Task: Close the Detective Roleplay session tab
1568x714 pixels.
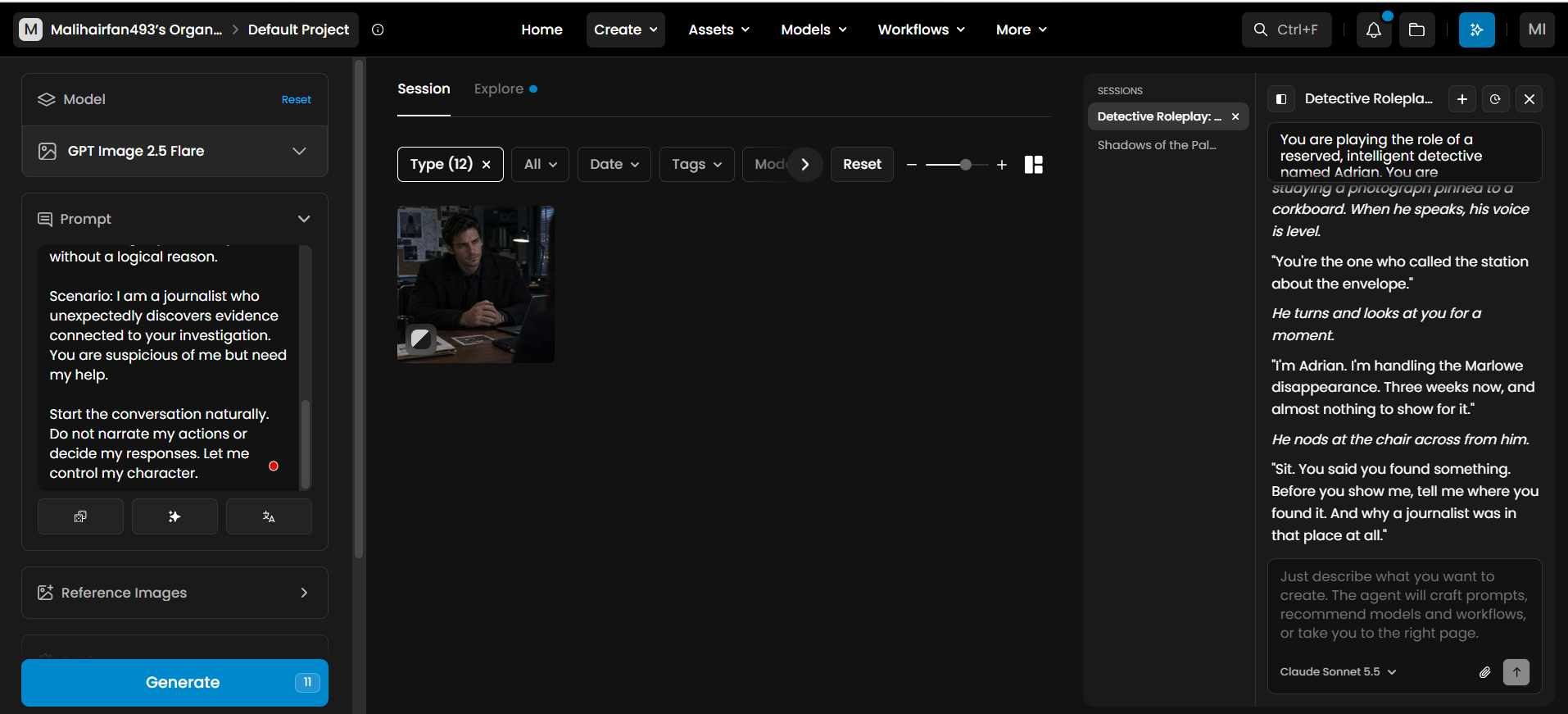Action: [1235, 116]
